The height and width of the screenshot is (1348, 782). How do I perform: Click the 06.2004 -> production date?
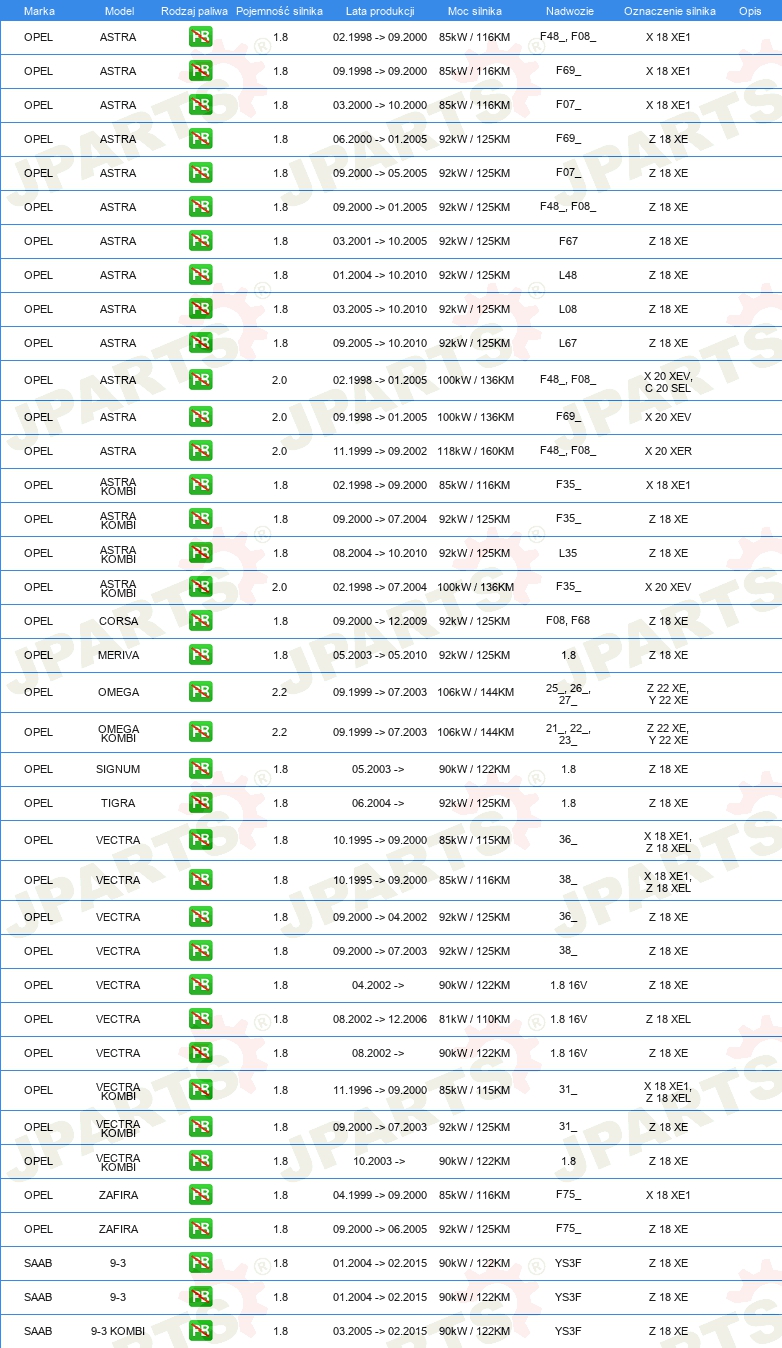378,803
